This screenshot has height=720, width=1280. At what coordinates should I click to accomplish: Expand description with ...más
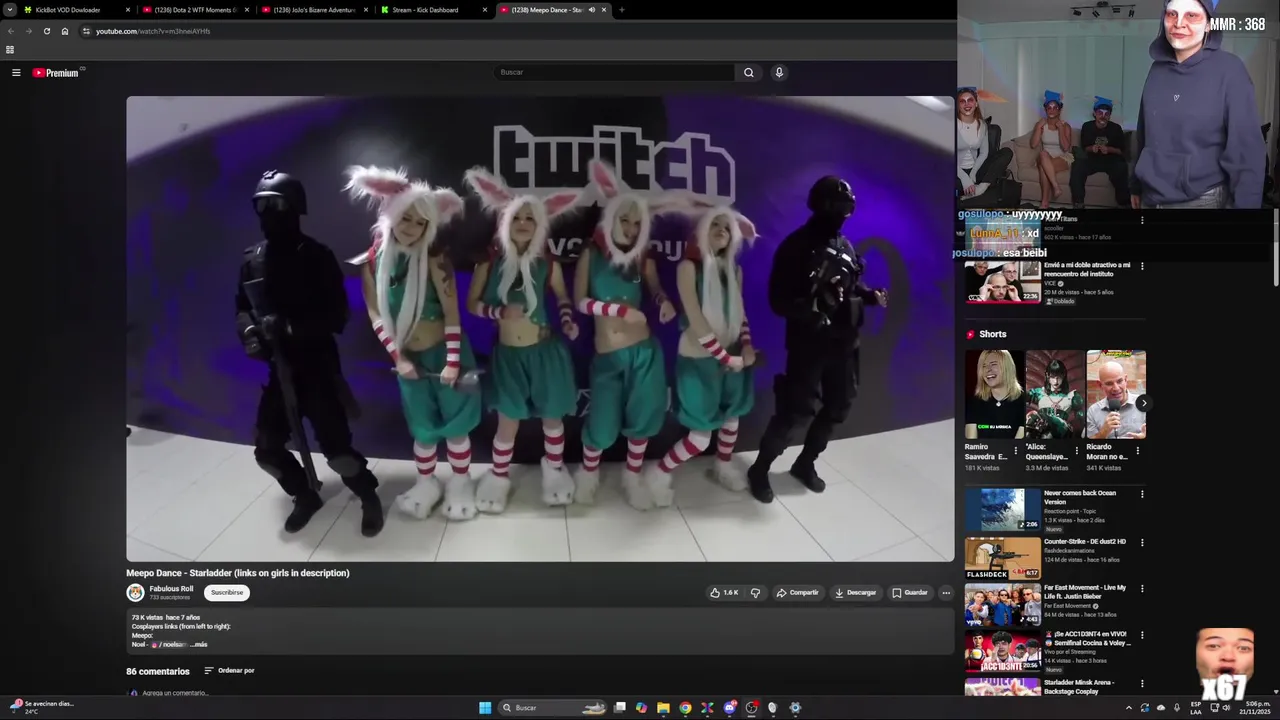198,644
